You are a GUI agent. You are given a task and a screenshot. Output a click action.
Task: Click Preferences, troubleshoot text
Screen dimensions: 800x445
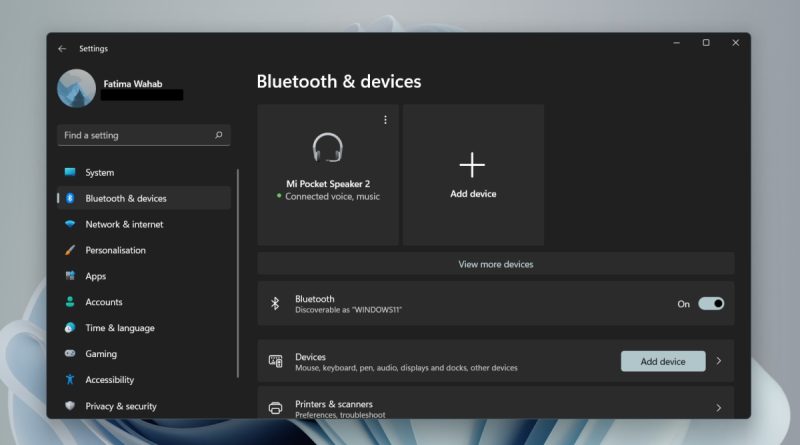pyautogui.click(x=340, y=415)
